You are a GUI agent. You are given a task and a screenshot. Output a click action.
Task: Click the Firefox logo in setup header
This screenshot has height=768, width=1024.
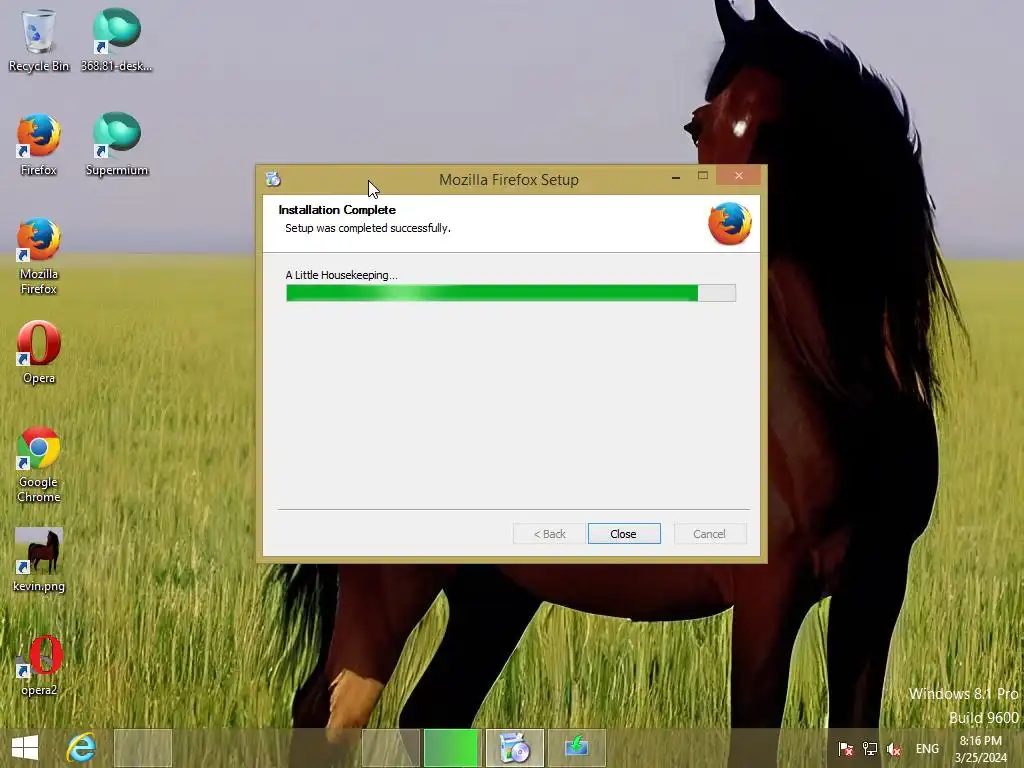[729, 223]
